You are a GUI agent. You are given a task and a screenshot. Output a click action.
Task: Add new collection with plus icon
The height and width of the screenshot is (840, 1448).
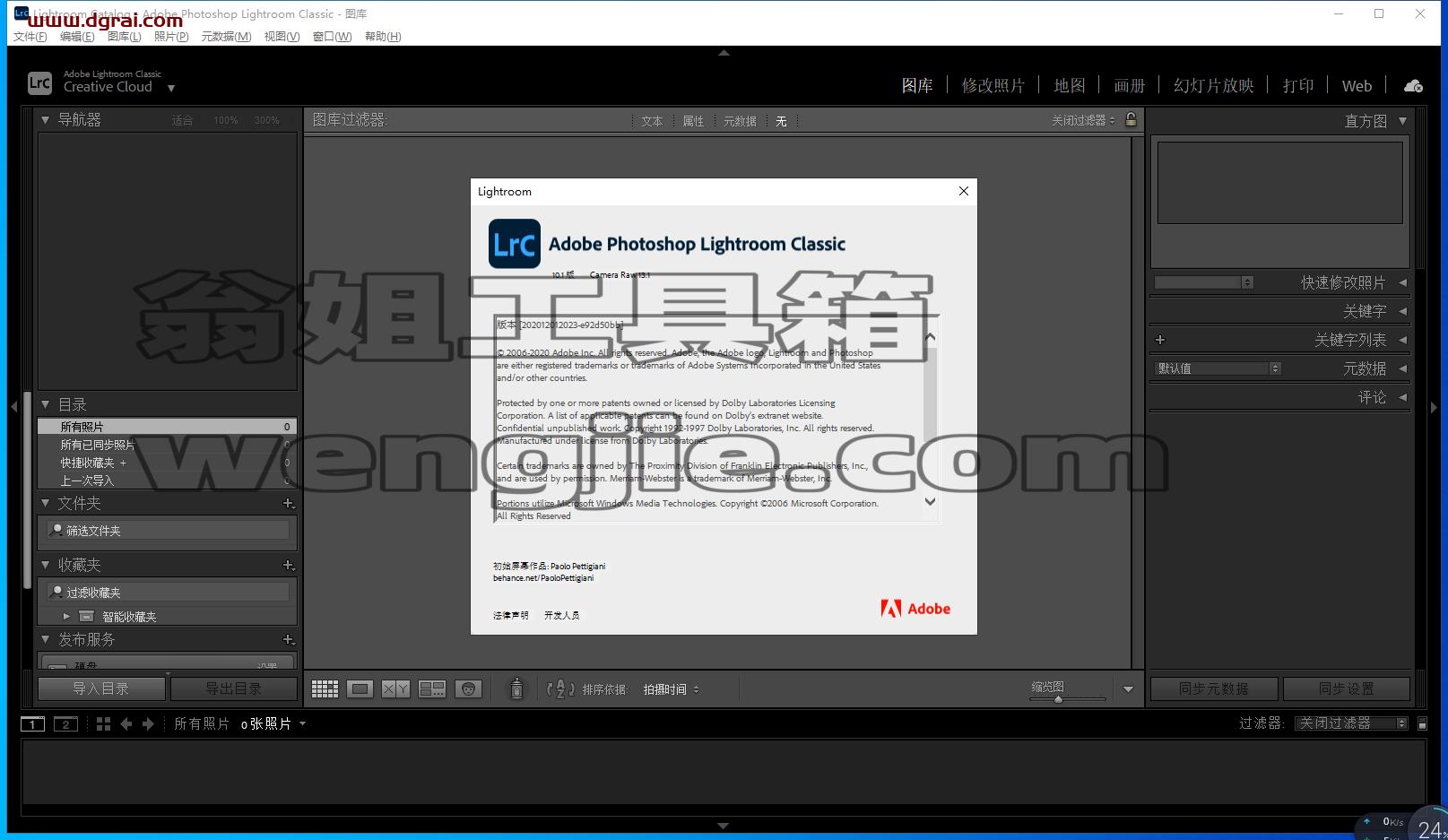[289, 566]
